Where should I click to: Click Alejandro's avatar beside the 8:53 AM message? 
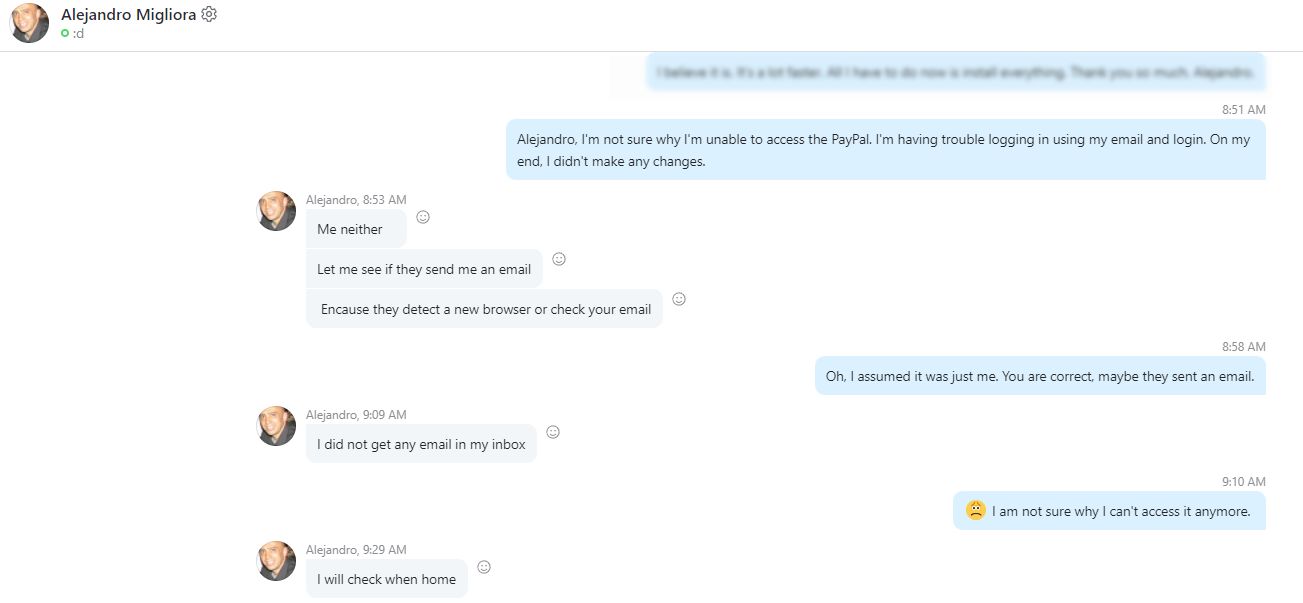(277, 211)
